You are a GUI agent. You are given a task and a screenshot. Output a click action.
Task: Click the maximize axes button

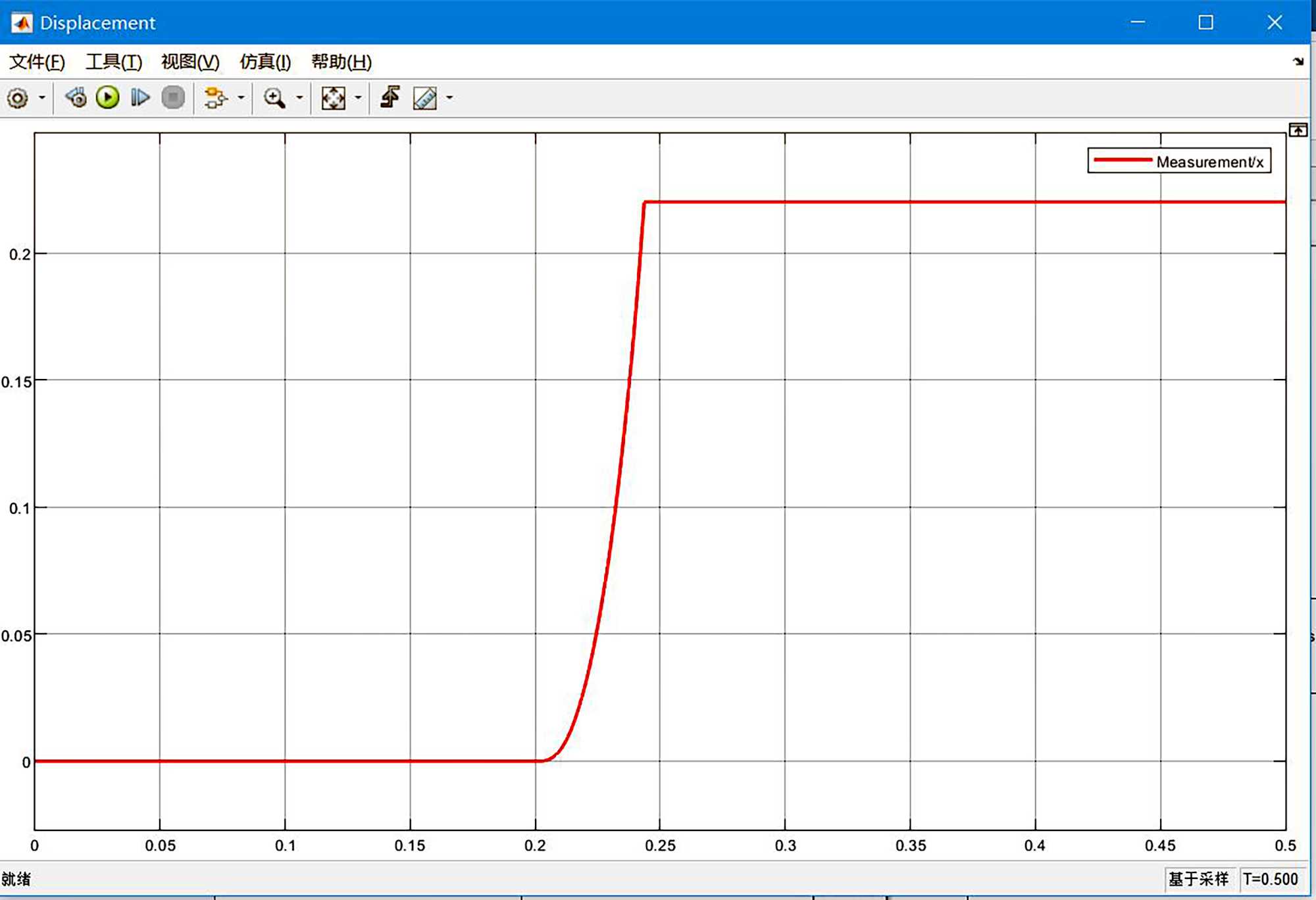[x=1298, y=130]
